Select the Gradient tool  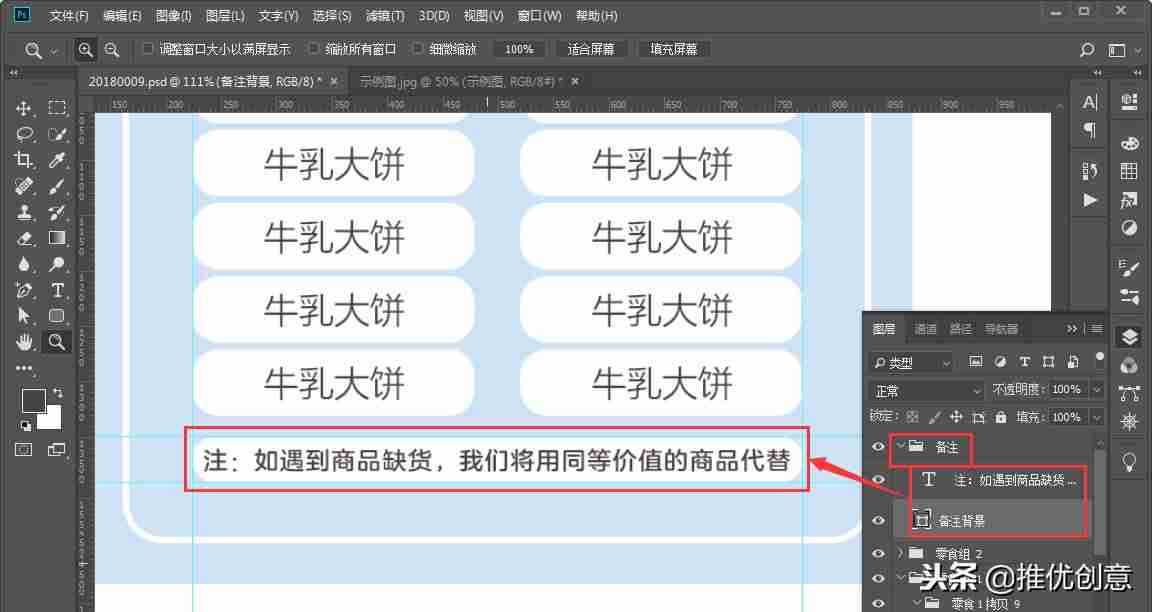click(57, 238)
